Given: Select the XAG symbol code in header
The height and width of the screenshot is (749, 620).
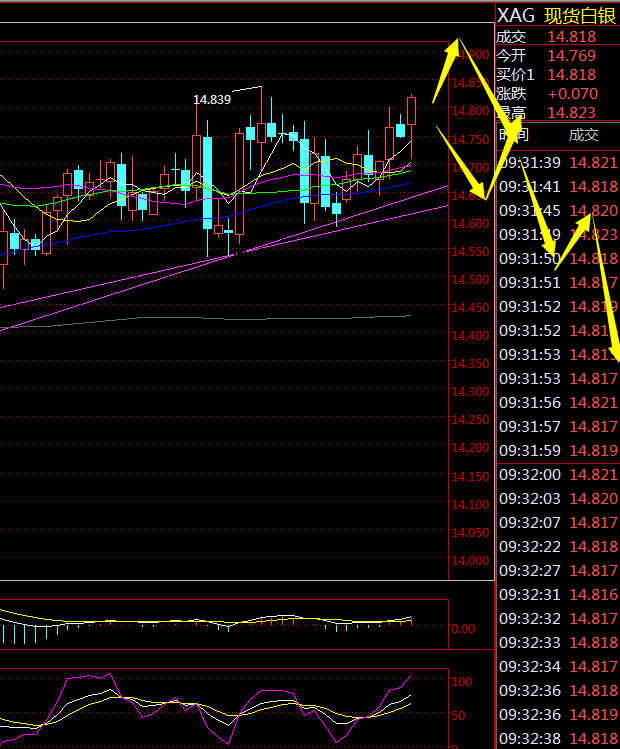Looking at the screenshot, I should click(516, 16).
